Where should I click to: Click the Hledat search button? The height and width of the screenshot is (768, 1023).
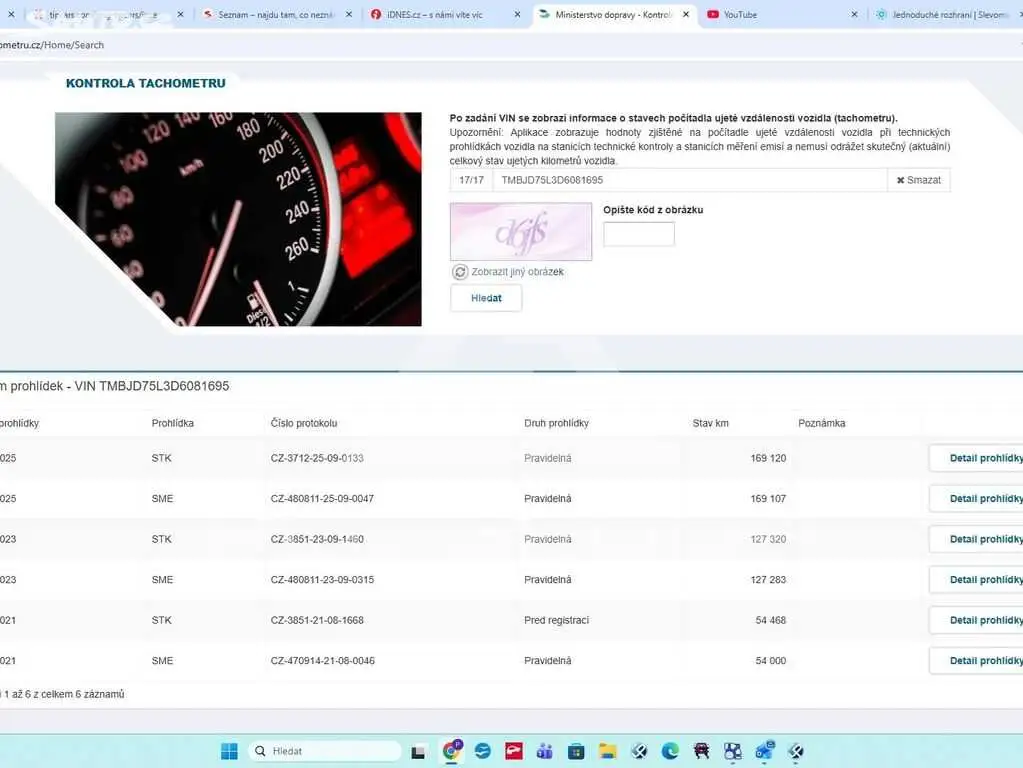486,298
